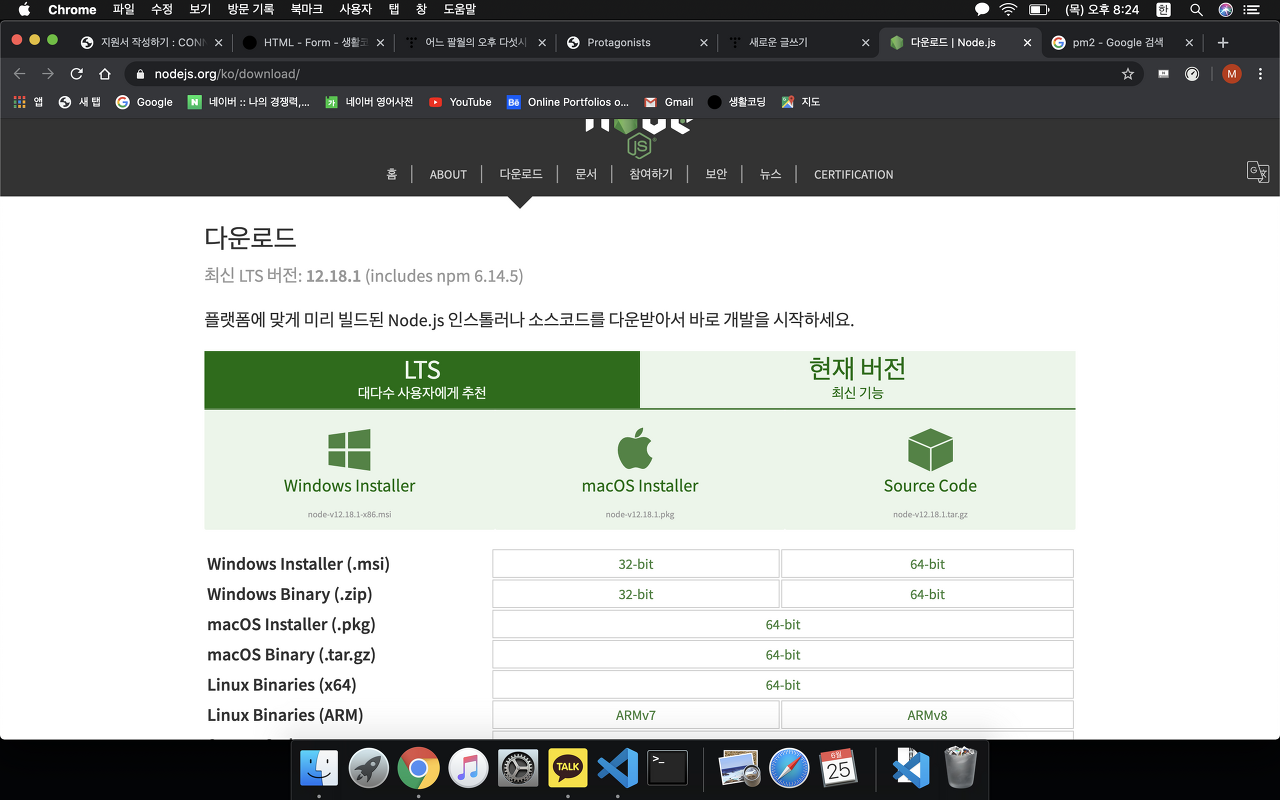Open Trash in the Dock
Screen dimensions: 1280x800
point(960,768)
